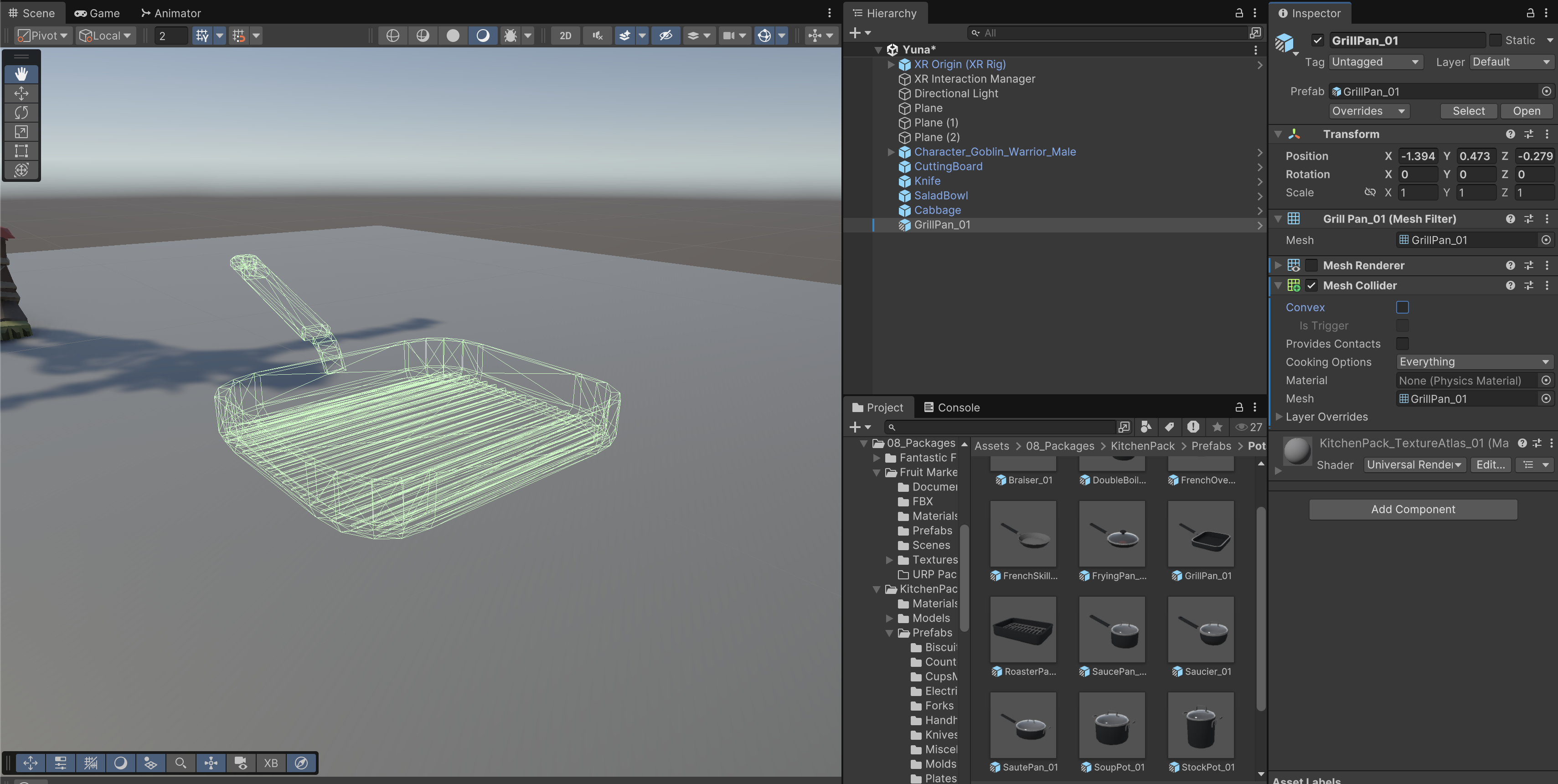Select the Move tool
This screenshot has height=784, width=1558.
(x=21, y=93)
